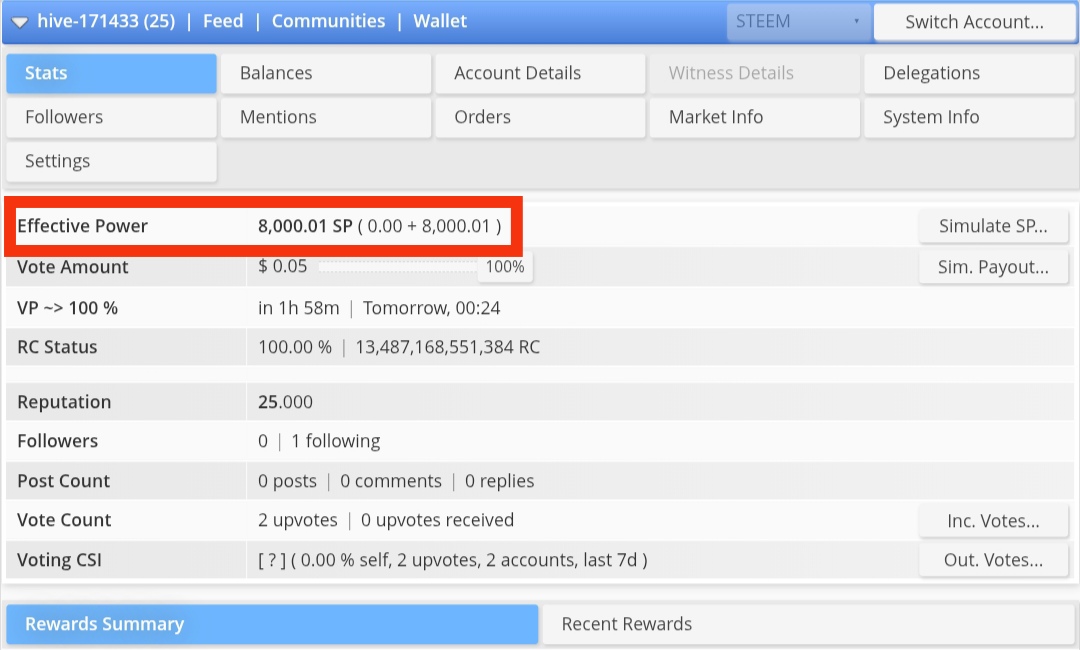Screen dimensions: 1080x650
Task: Click the Vote Count row label
Action: point(64,521)
